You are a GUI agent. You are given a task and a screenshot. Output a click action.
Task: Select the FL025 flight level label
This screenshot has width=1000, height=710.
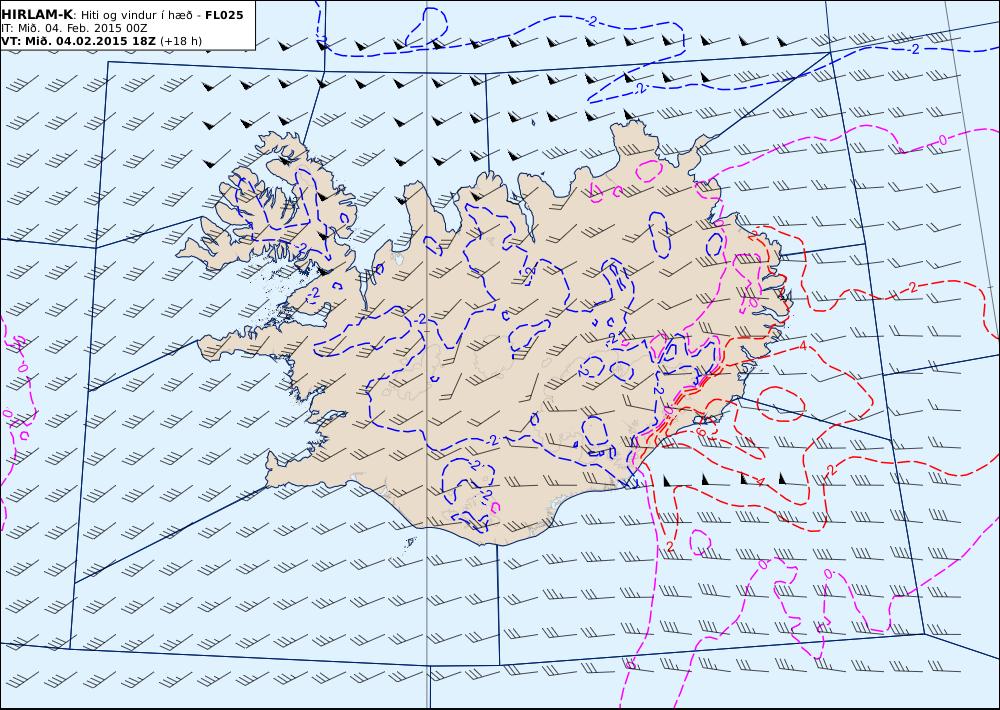(x=224, y=15)
